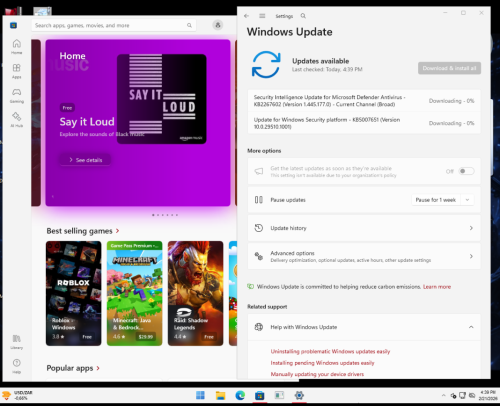Click the taskbar clock showing 4:39 PM
The height and width of the screenshot is (406, 500).
pyautogui.click(x=488, y=395)
